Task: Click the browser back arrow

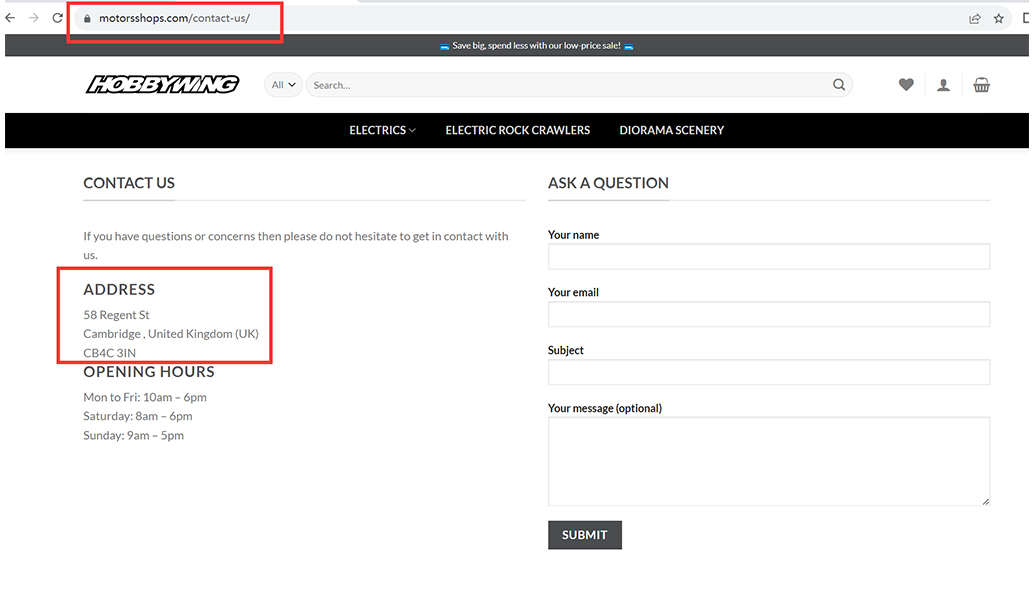Action: [x=11, y=18]
